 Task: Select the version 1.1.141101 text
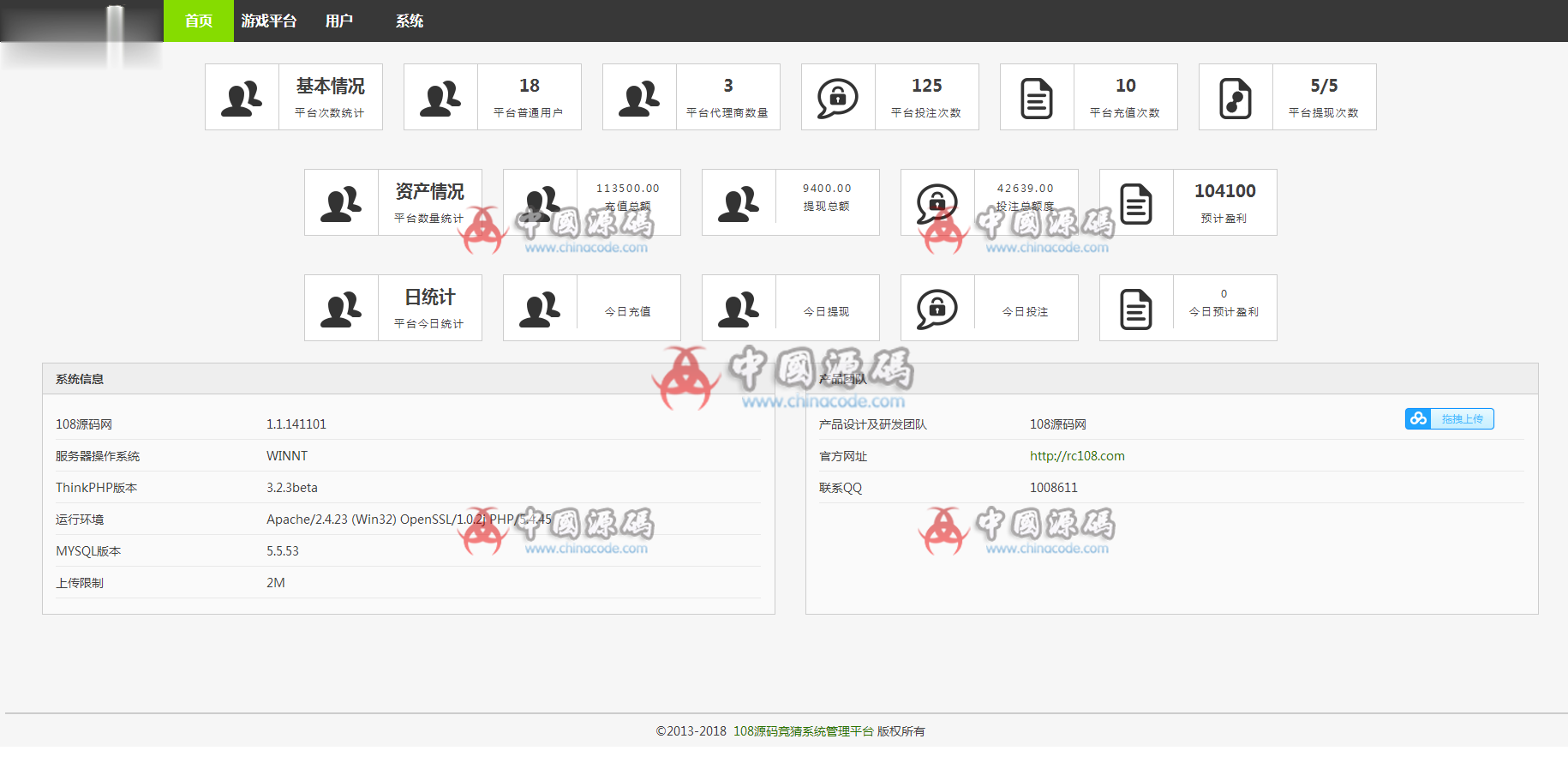(x=296, y=424)
